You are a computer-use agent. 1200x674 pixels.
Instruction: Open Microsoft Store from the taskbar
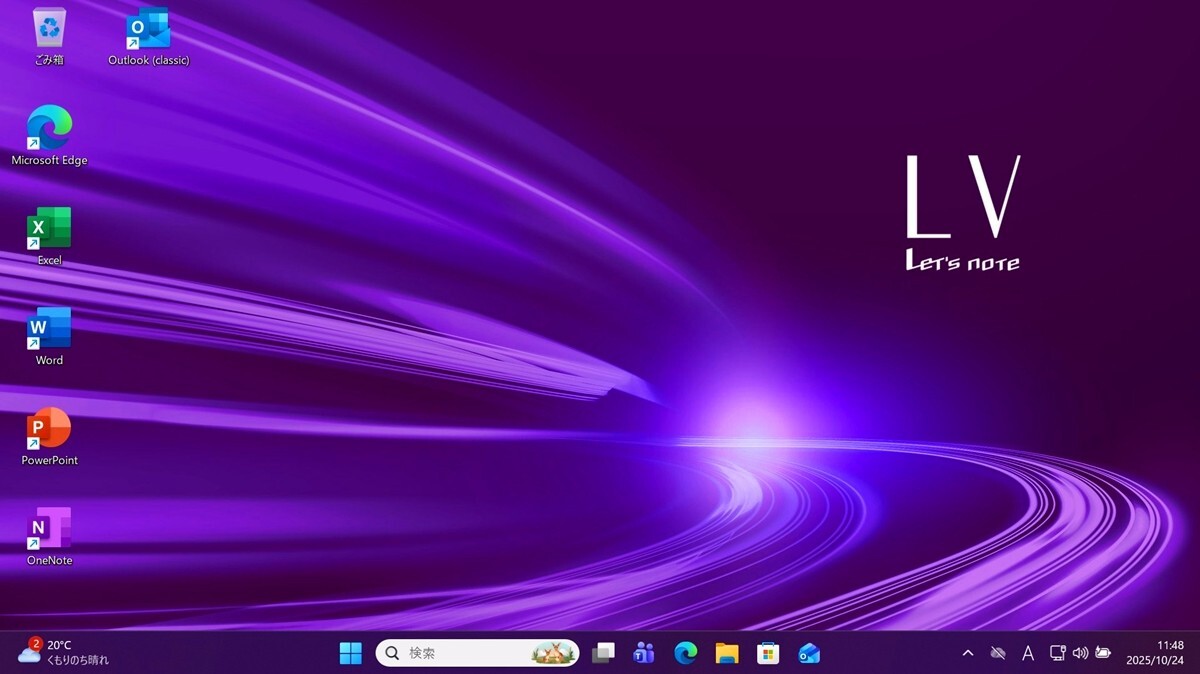coord(768,653)
